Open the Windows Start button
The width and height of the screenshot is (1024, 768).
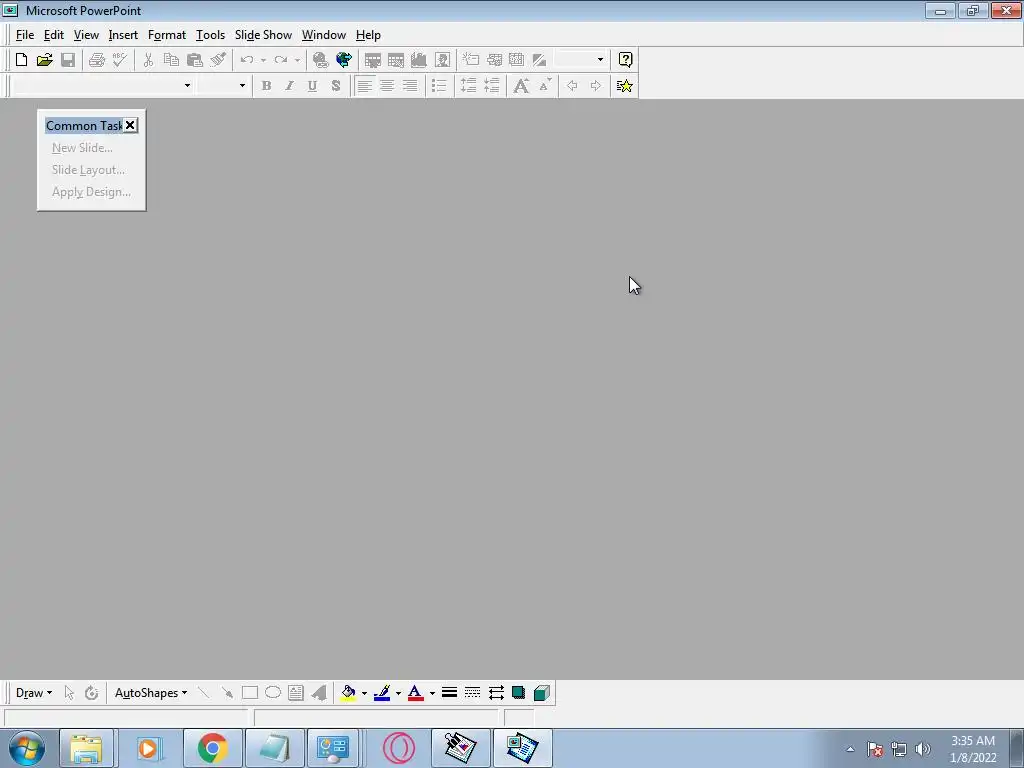27,748
